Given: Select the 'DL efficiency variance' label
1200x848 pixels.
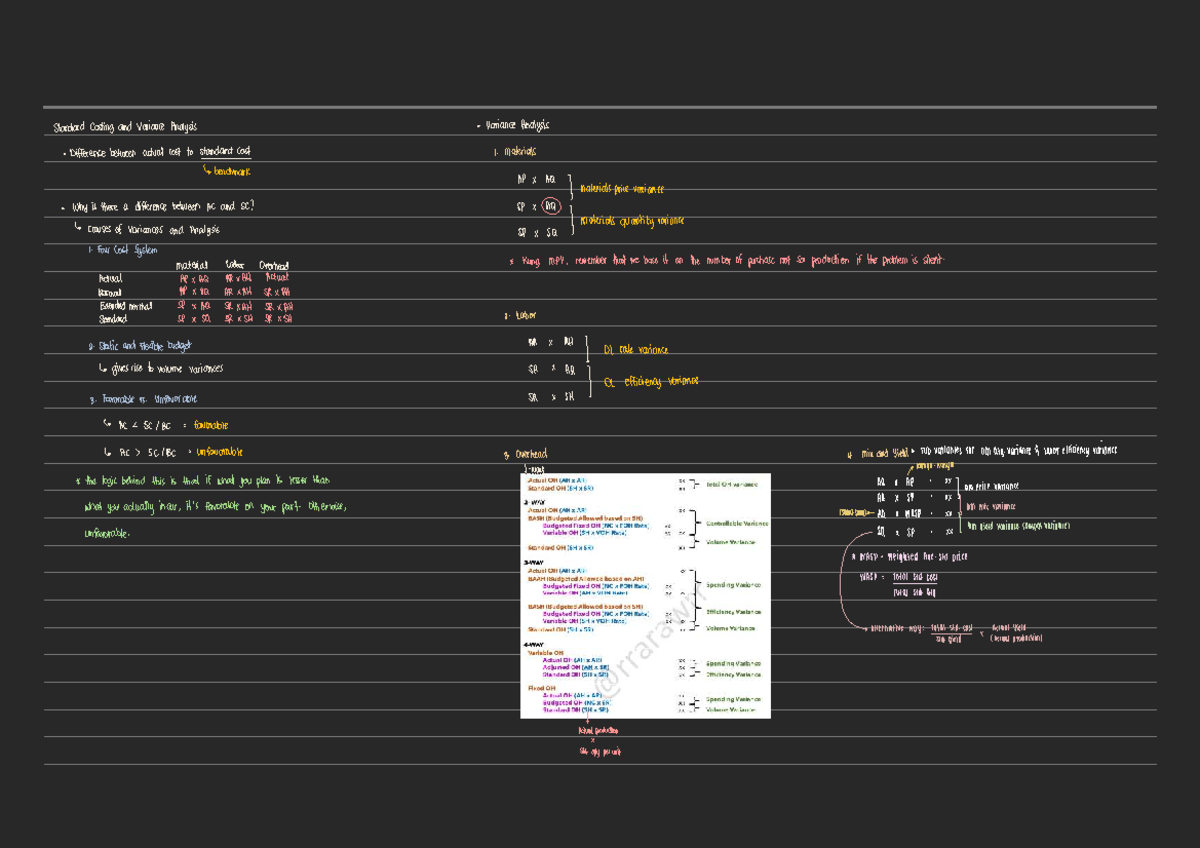Looking at the screenshot, I should [651, 381].
